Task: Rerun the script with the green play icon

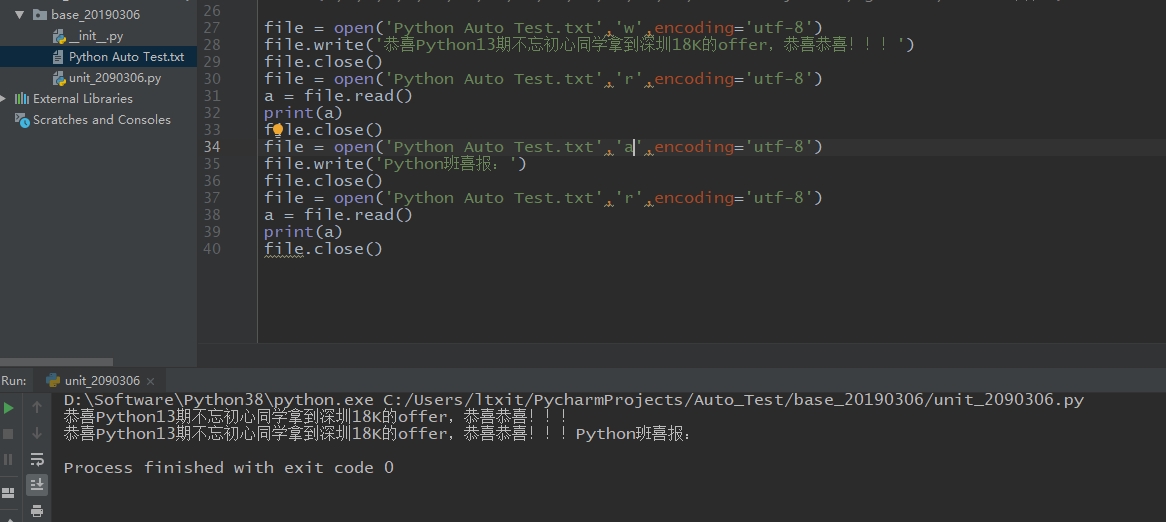Action: pos(9,408)
